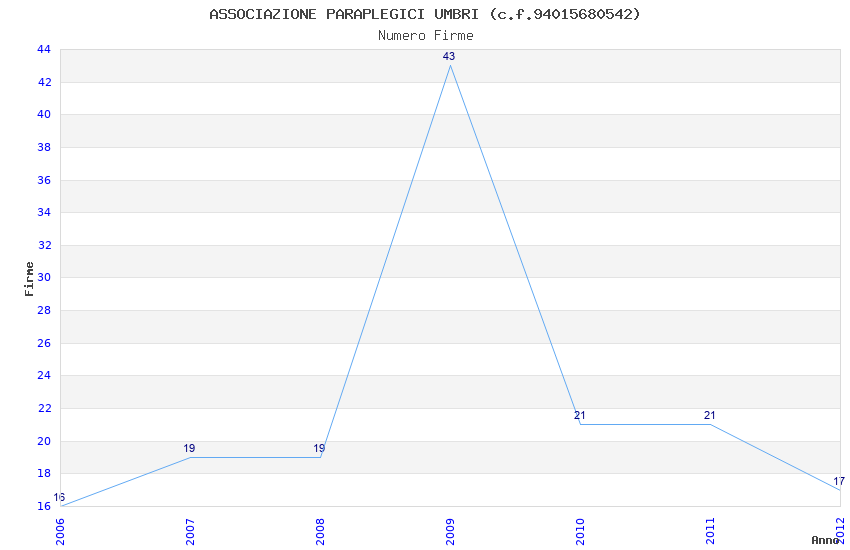Viewport: 850px width, 550px height.
Task: Click the data label 17 for 2012
Action: point(839,481)
